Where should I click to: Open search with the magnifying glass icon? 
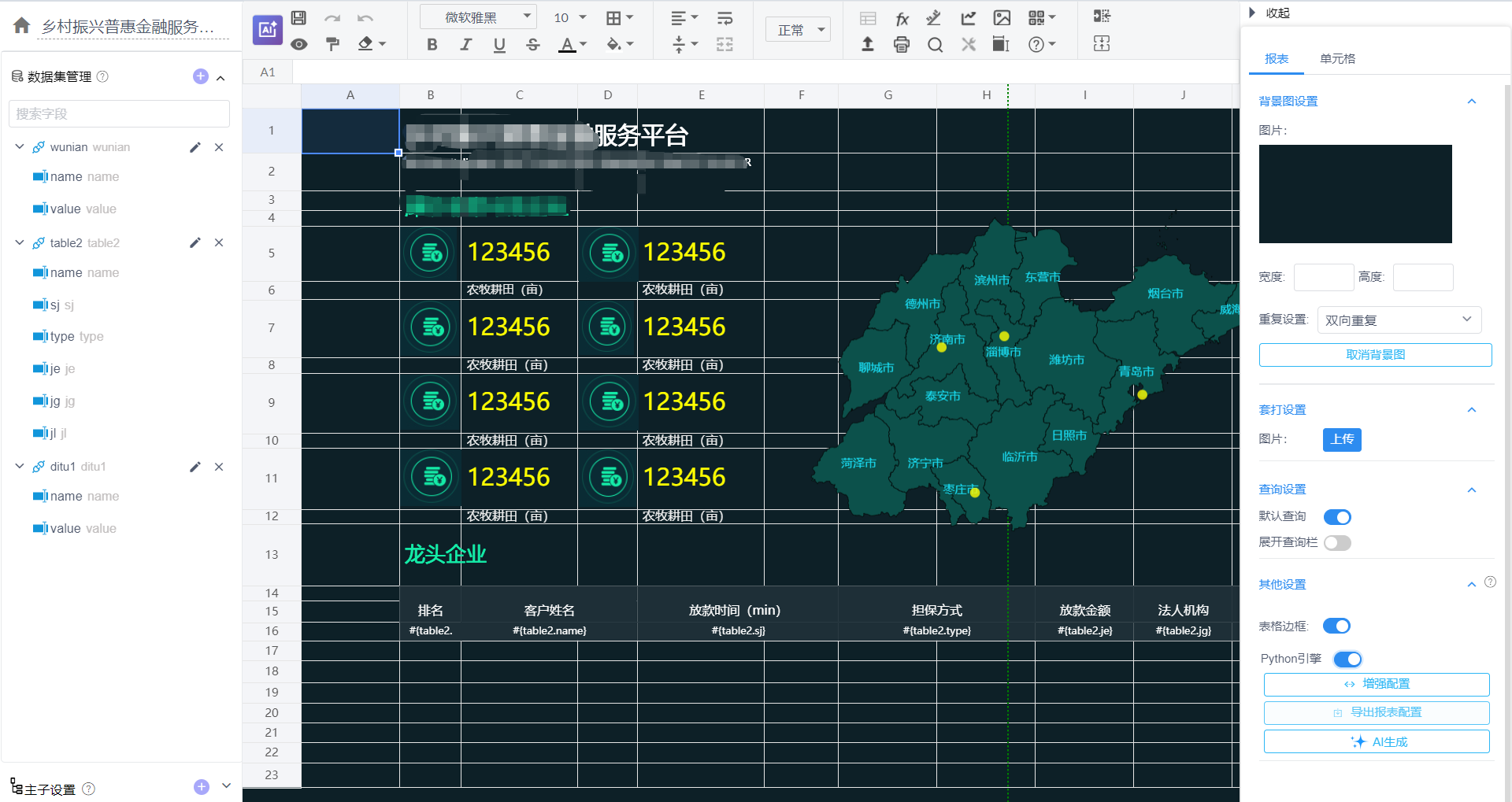(x=935, y=44)
